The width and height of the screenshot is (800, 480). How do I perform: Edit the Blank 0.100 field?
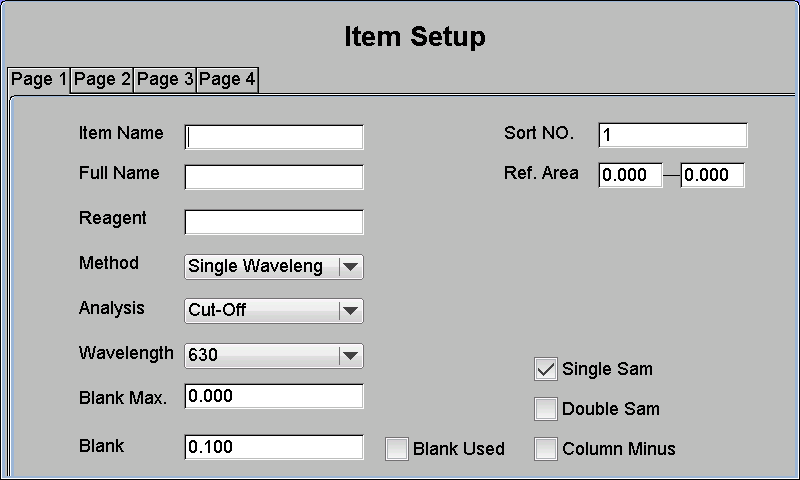[x=274, y=447]
